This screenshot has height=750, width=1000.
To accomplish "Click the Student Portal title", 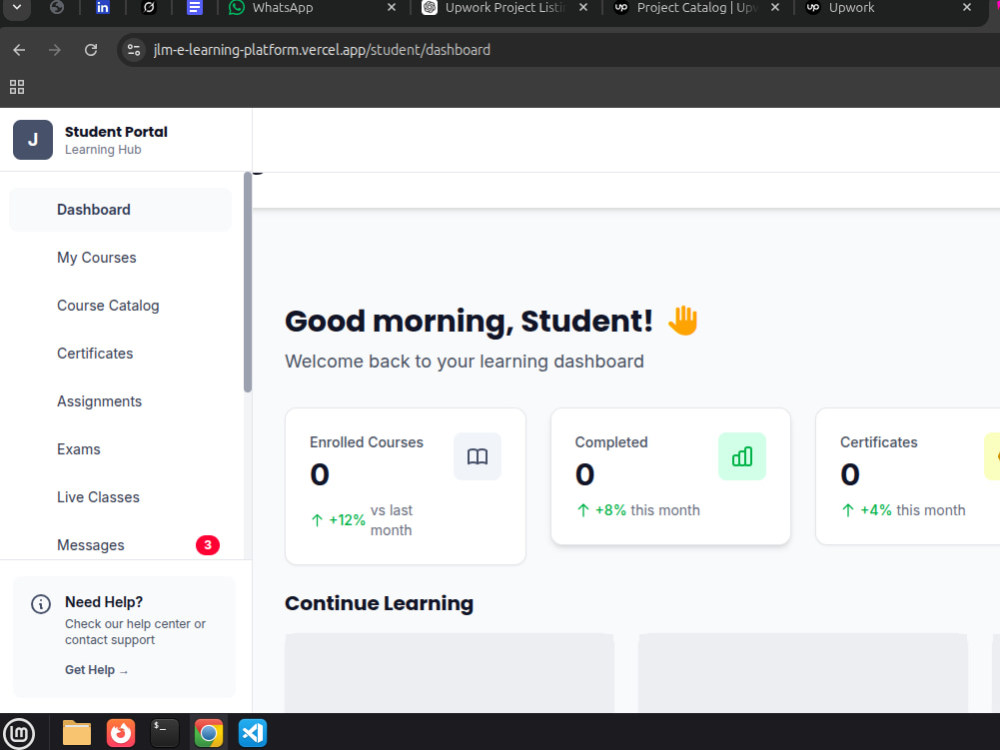I will tap(116, 132).
